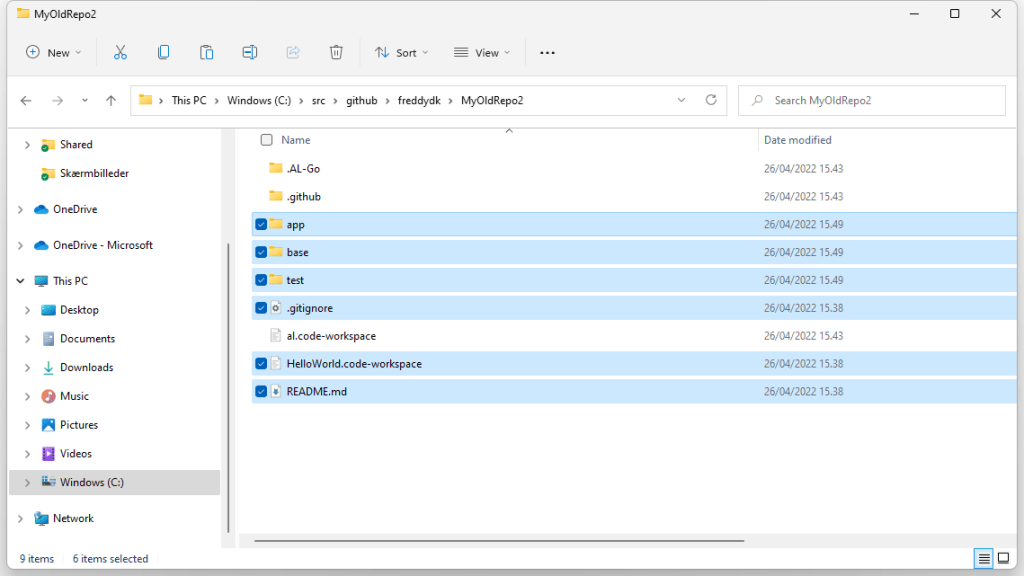Click the horizontal scrollbar in file list
This screenshot has height=576, width=1024.
tap(500, 541)
